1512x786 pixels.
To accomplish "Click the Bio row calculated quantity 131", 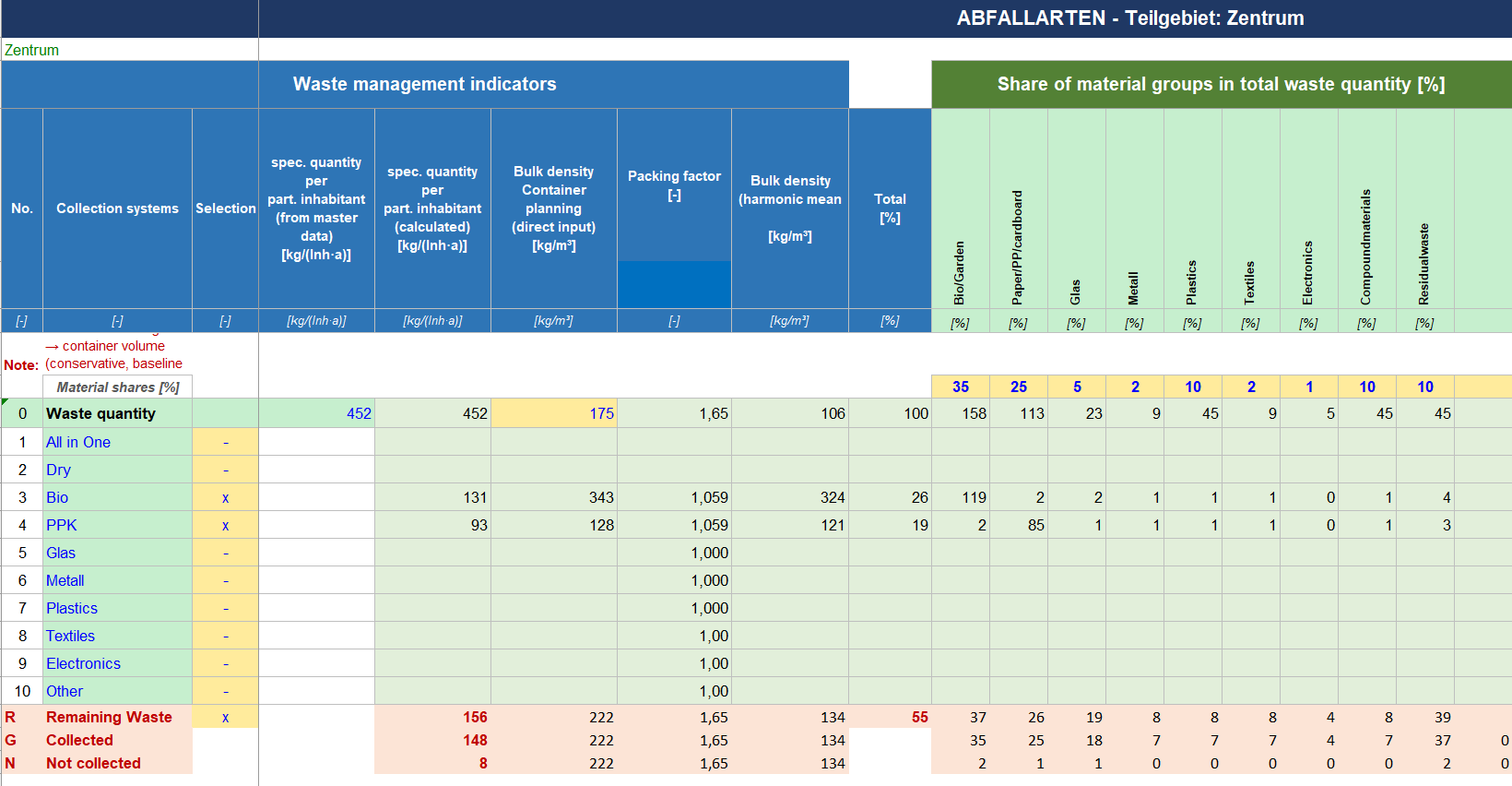I will click(x=432, y=497).
